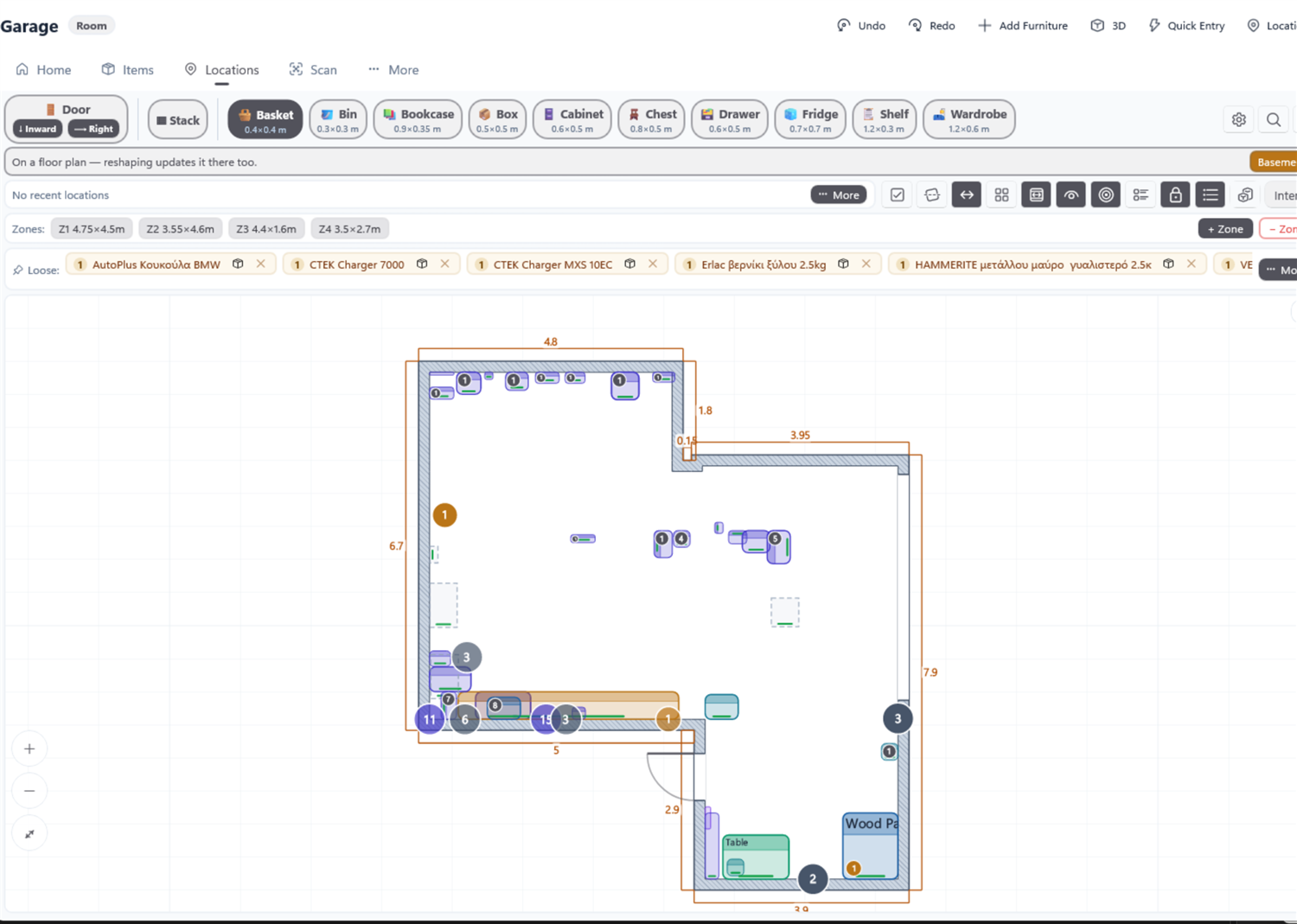Click the checklist rows icon
The width and height of the screenshot is (1297, 924).
pos(1140,195)
